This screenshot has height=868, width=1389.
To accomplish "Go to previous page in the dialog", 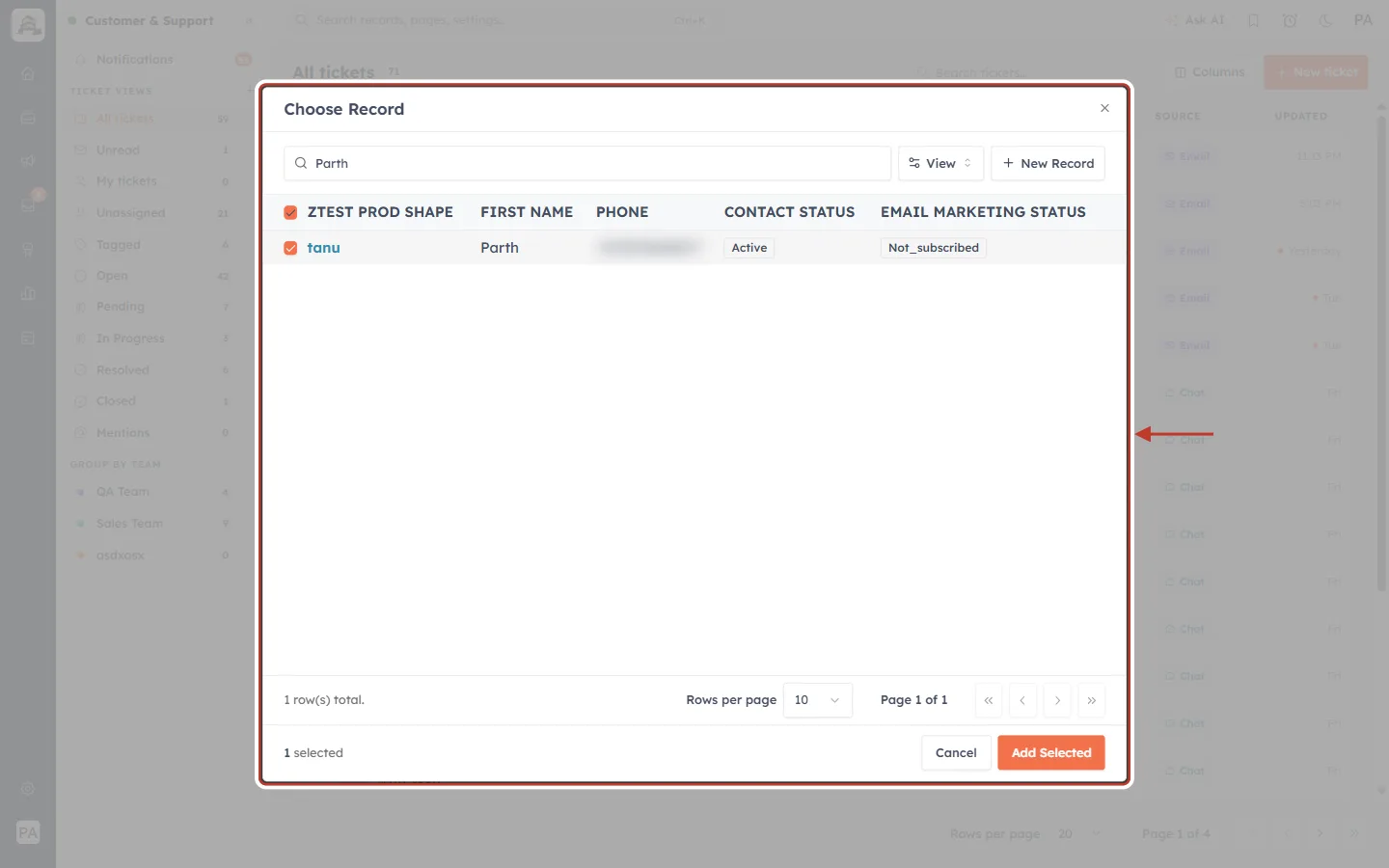I will pyautogui.click(x=1022, y=700).
